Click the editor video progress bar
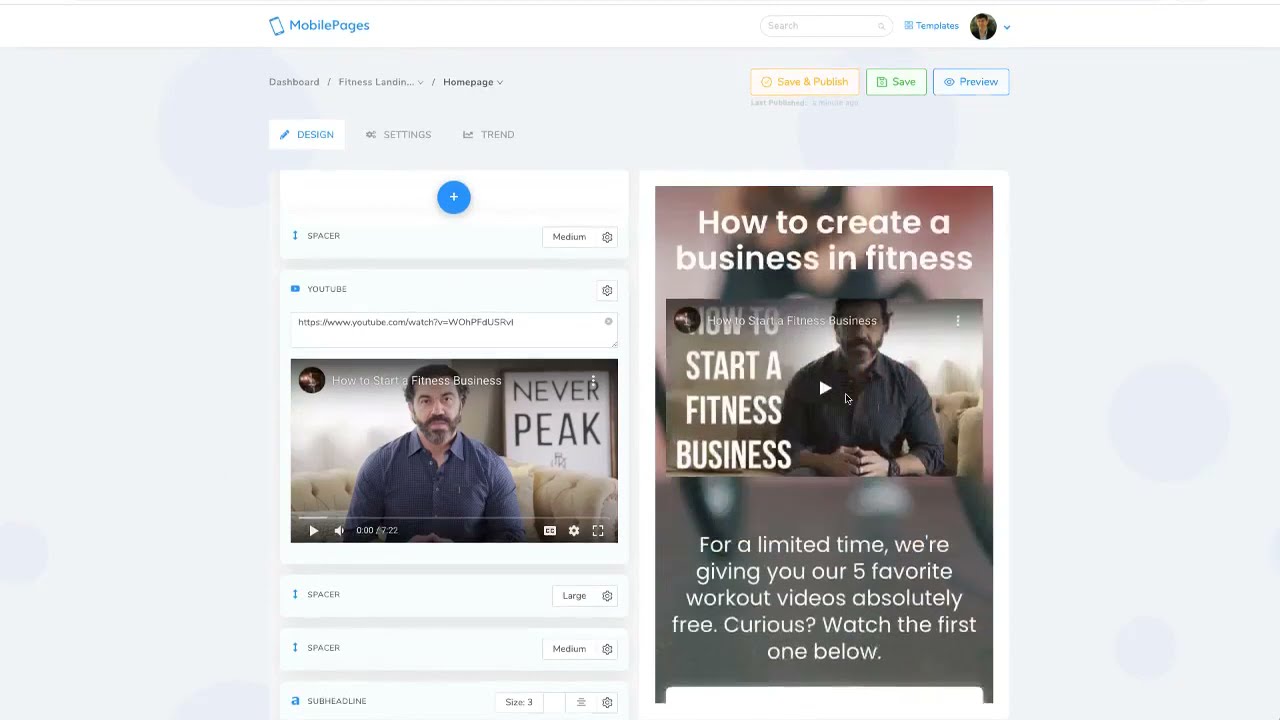This screenshot has width=1280, height=720. [454, 518]
